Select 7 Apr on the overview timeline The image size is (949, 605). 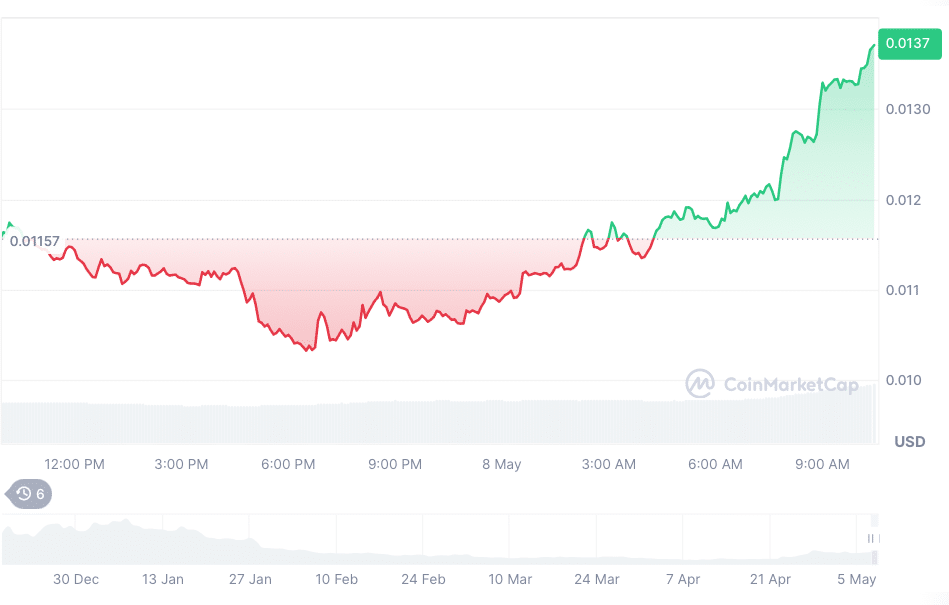click(683, 579)
